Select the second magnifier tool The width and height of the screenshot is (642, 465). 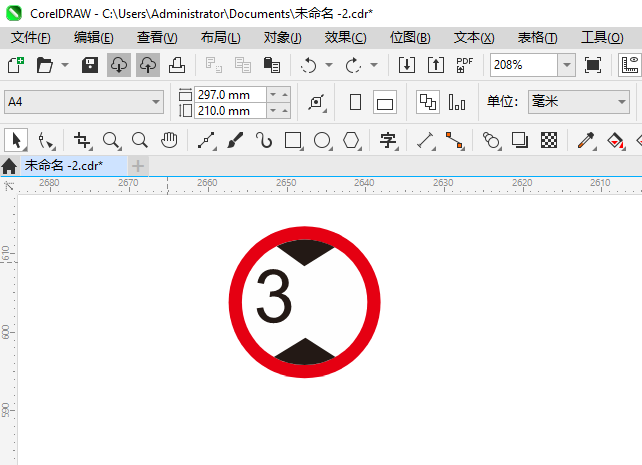[140, 140]
